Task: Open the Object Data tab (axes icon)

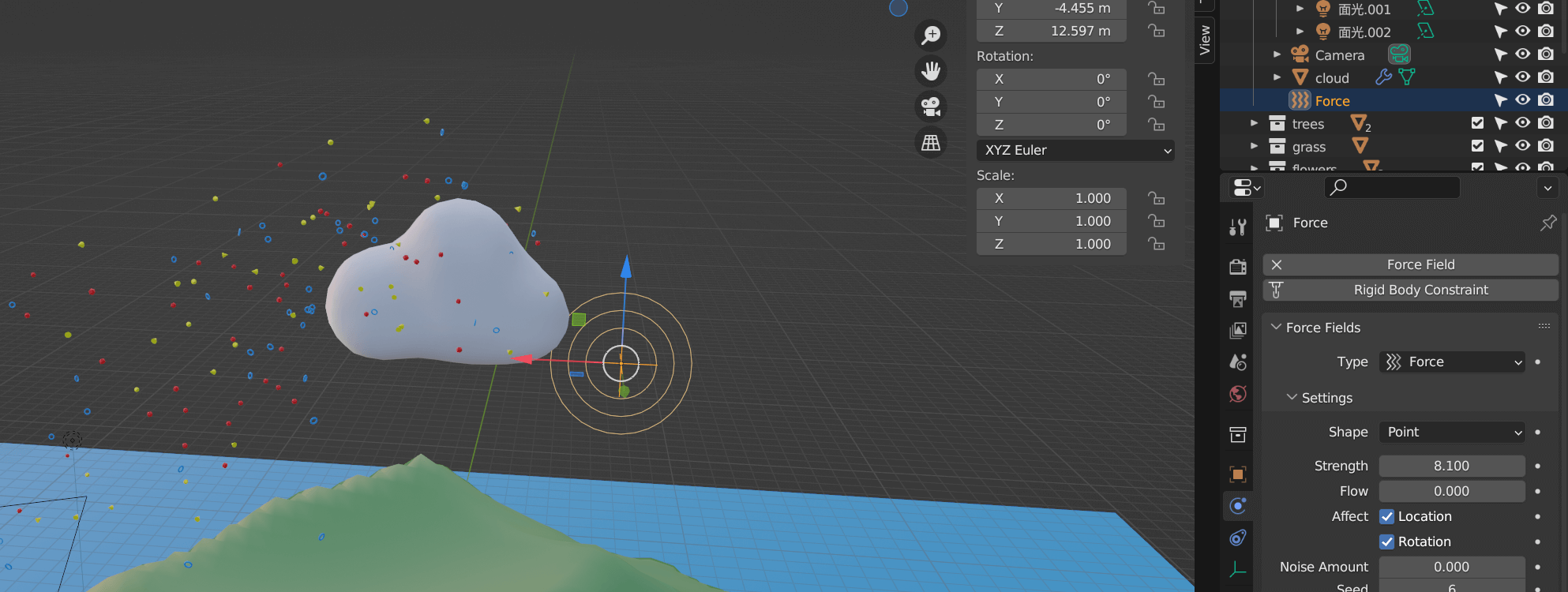Action: (x=1237, y=569)
